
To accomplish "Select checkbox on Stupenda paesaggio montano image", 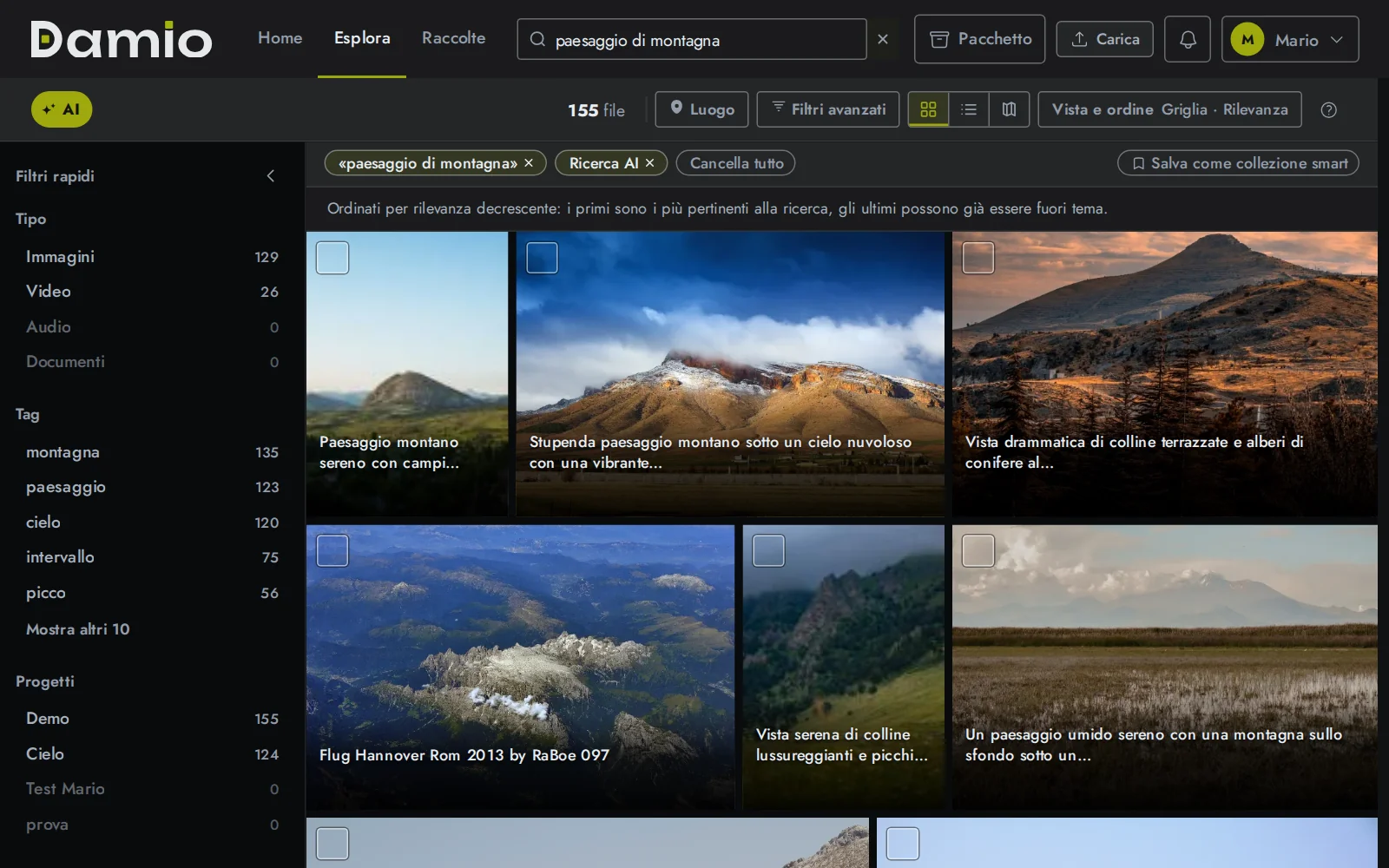I will coord(542,258).
